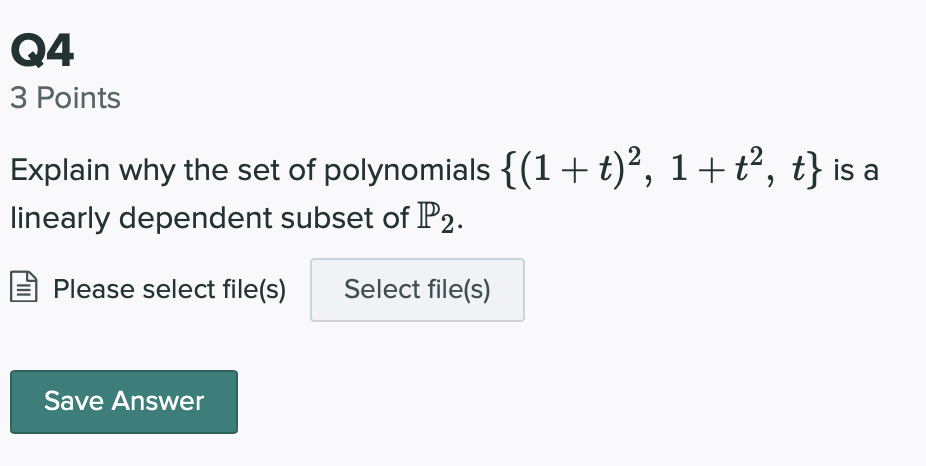
Task: Click the word Save on the green button
Action: coord(74,402)
